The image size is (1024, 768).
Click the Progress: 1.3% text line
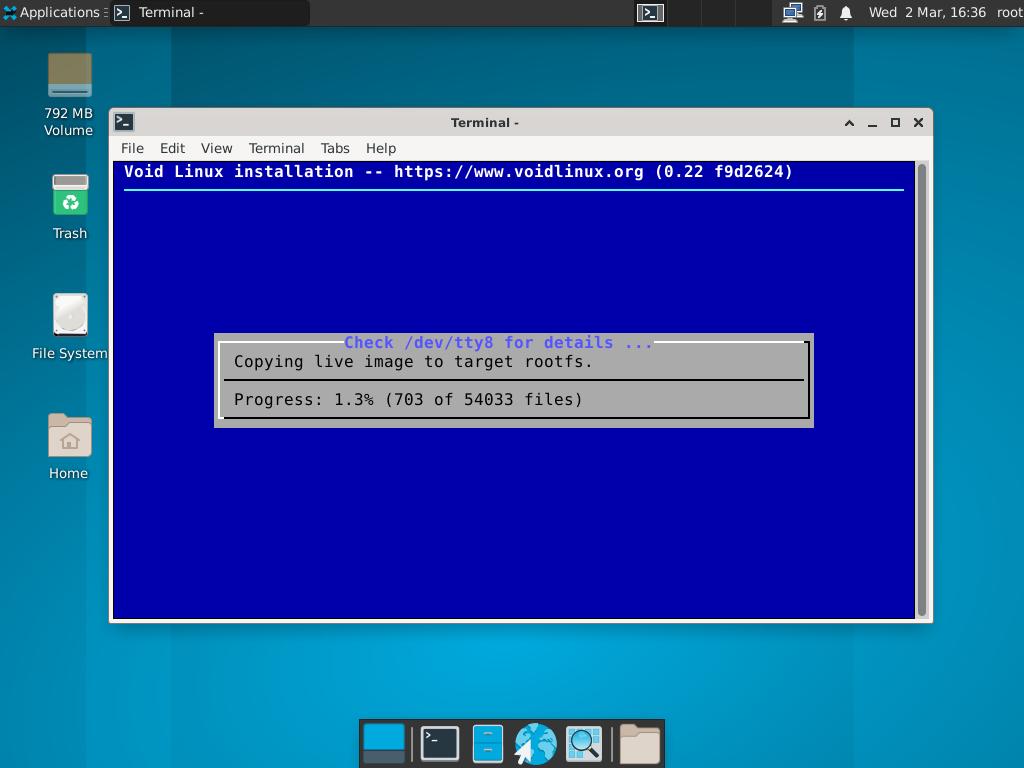[x=408, y=400]
